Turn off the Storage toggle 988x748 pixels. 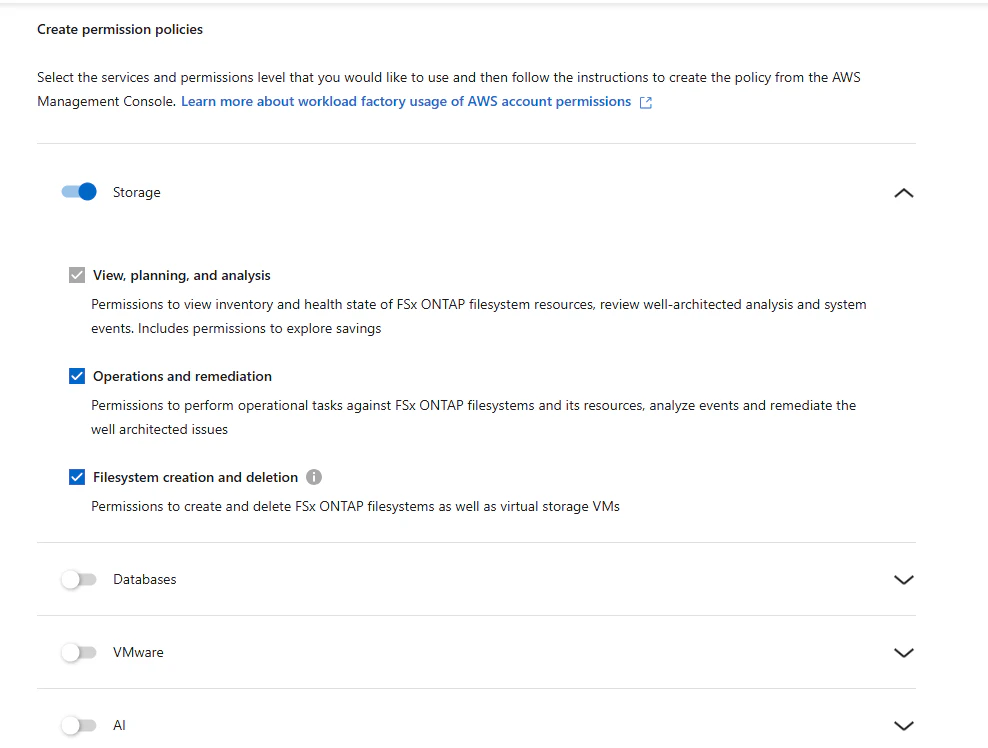pos(79,192)
